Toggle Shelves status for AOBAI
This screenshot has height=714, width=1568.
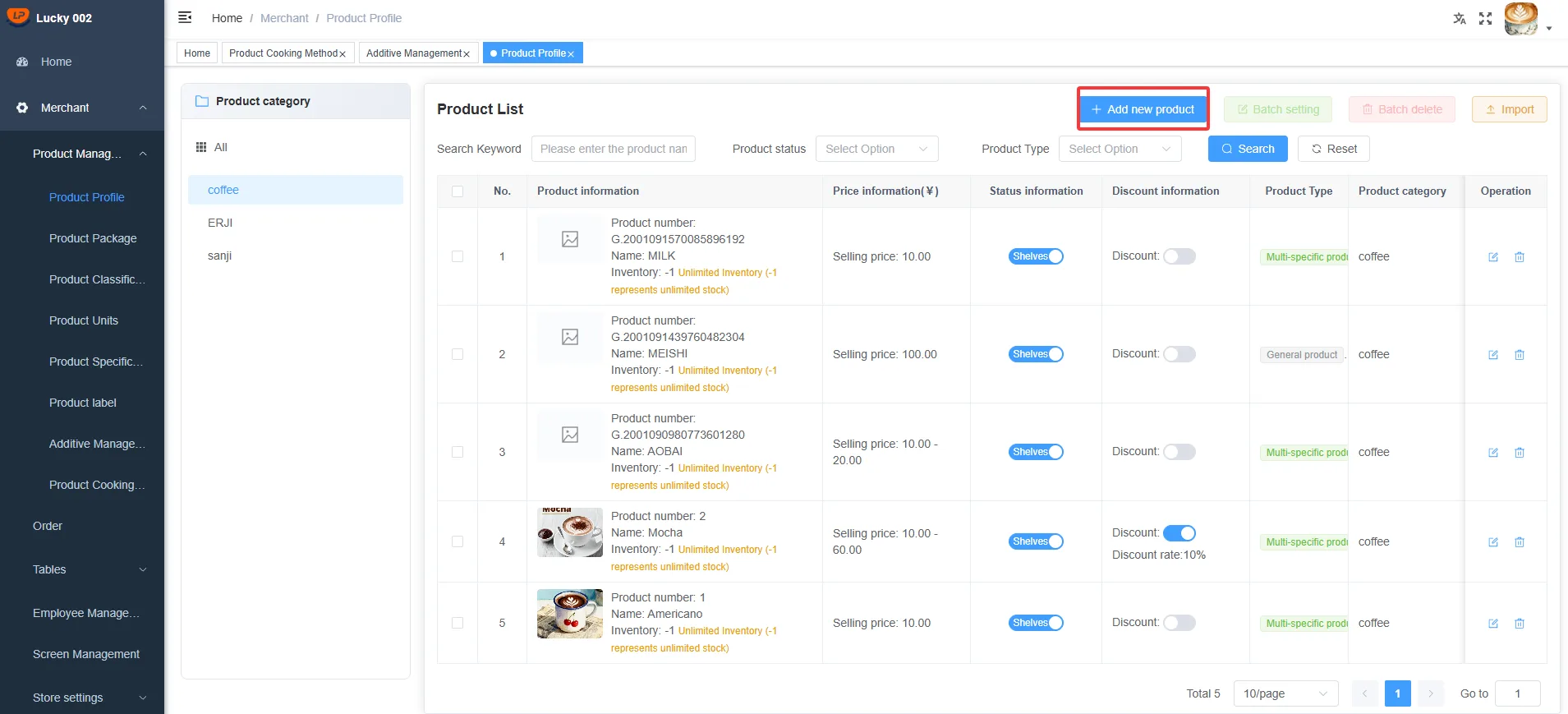pos(1036,452)
